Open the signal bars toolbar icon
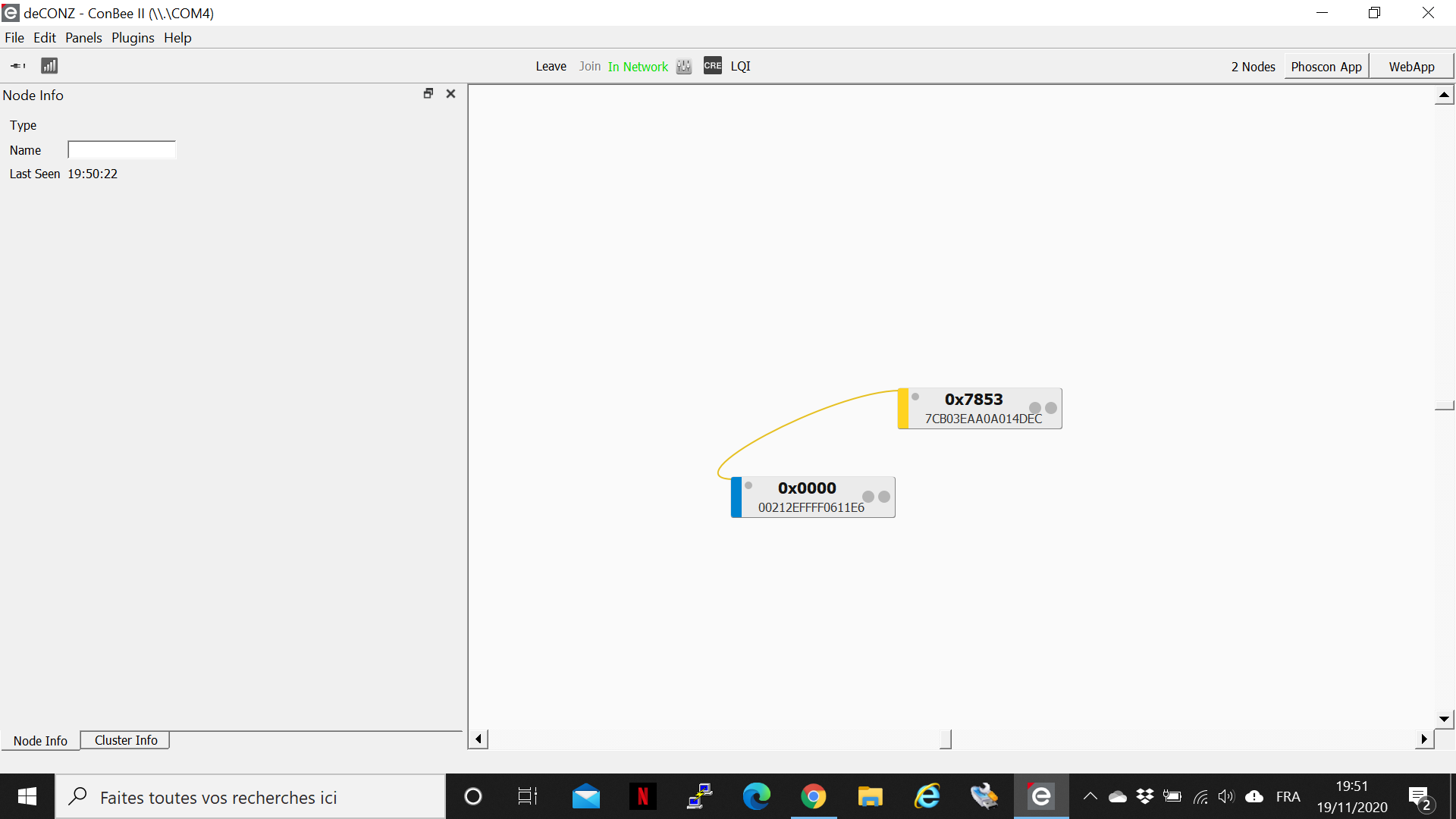Viewport: 1456px width, 819px height. click(49, 66)
